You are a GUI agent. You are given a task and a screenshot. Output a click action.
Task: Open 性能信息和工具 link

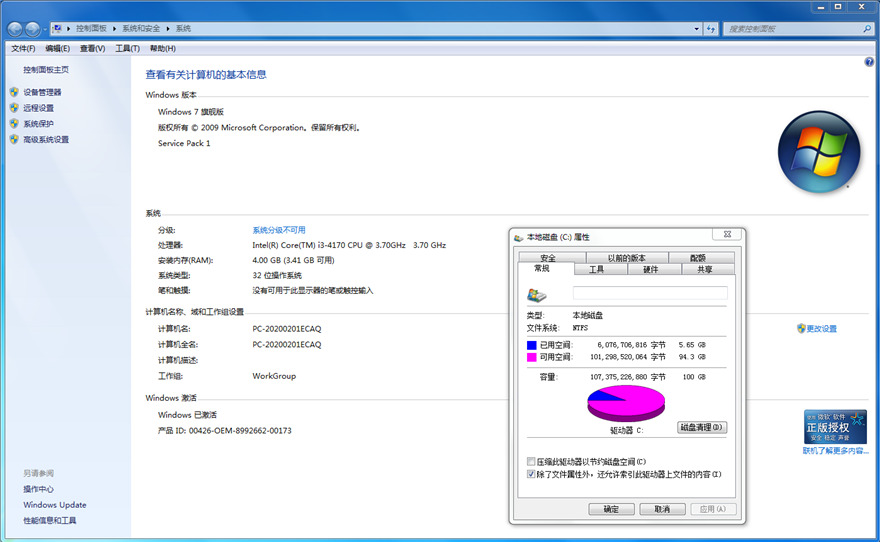[50, 520]
